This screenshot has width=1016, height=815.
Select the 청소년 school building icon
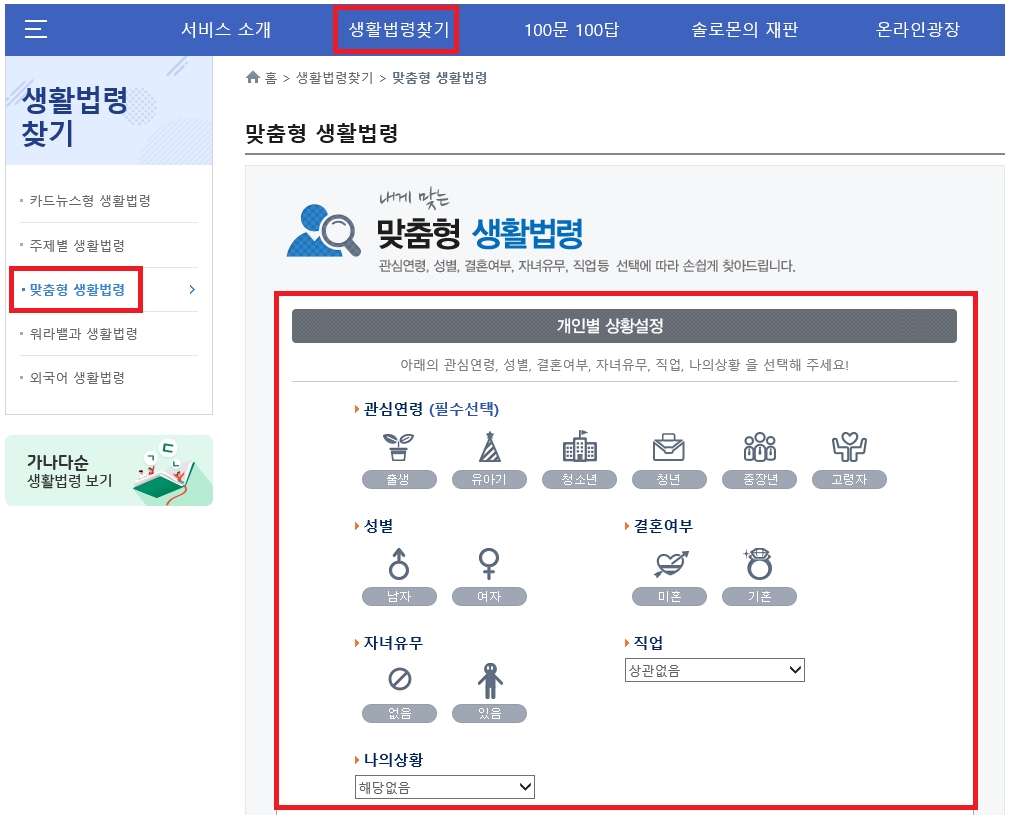pos(579,446)
